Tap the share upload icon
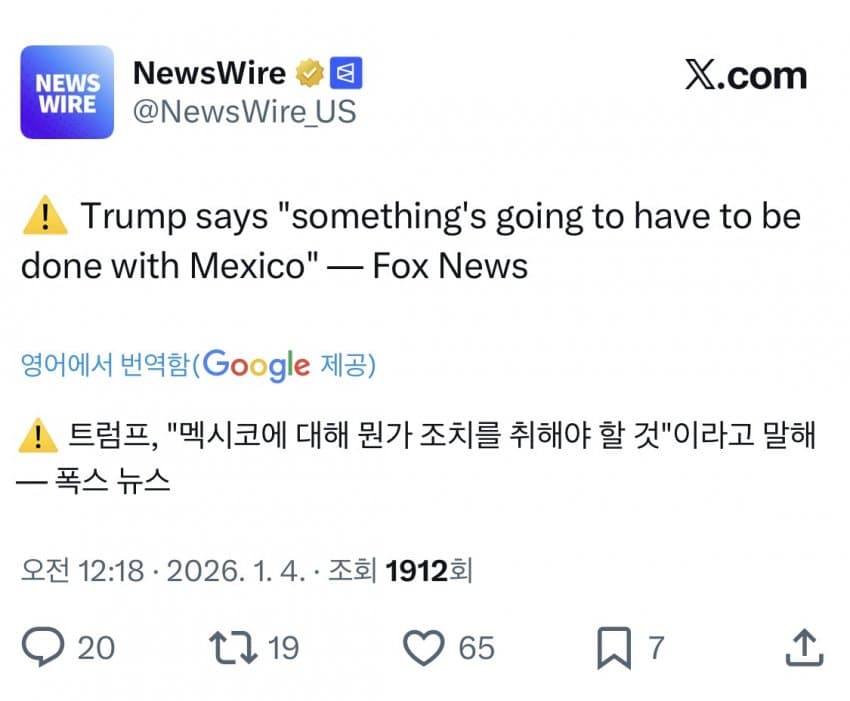Image resolution: width=850 pixels, height=701 pixels. click(804, 648)
